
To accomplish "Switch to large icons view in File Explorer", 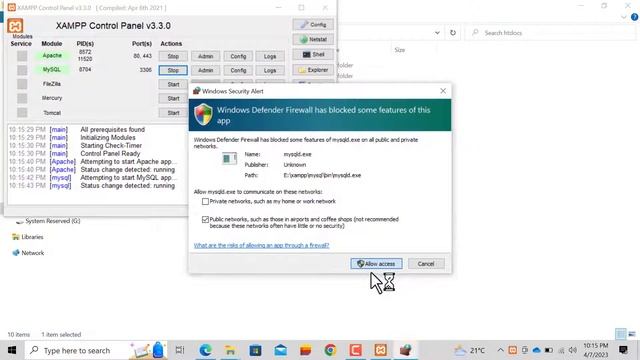I will tap(632, 334).
